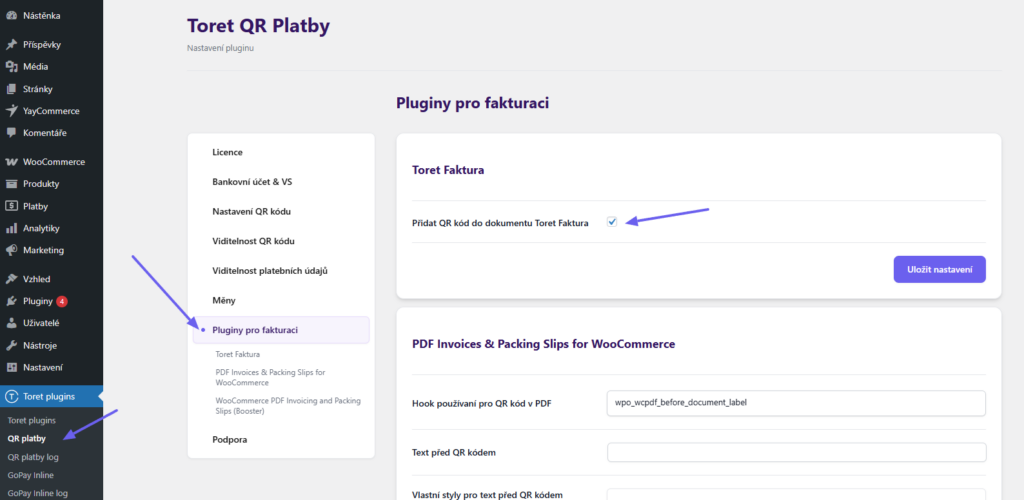Select the Pluginy pro fakturaci tab
This screenshot has height=500, width=1024.
[281, 330]
